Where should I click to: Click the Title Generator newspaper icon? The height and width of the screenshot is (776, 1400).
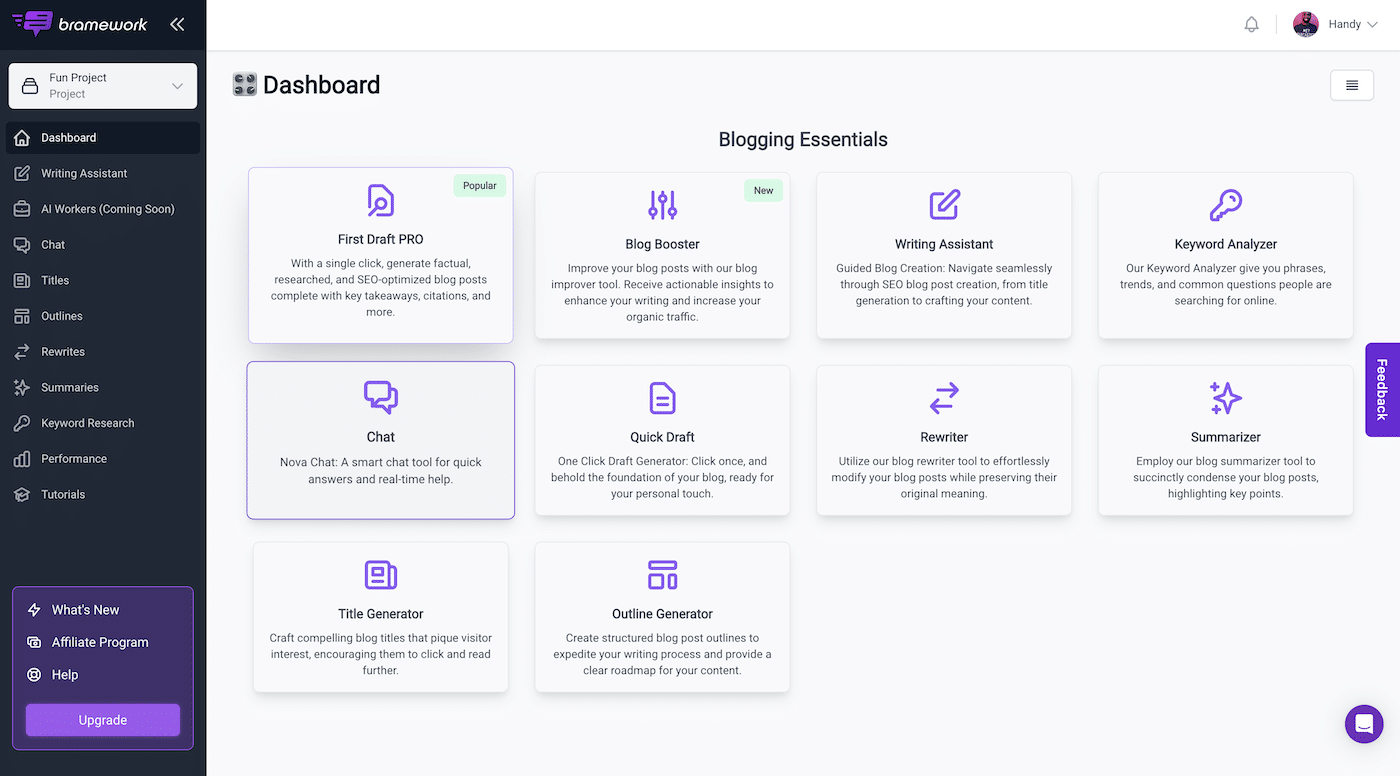coord(381,575)
